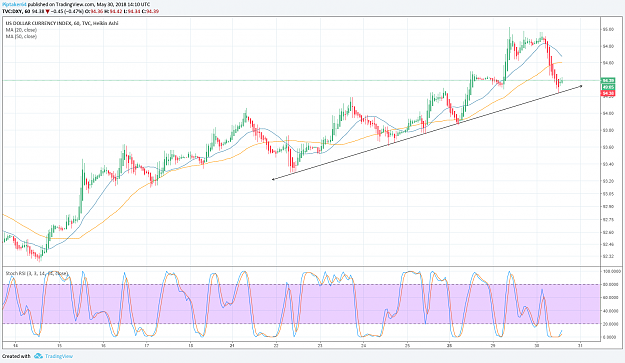
Task: Click the trend line's left endpoint handle
Action: [273, 179]
